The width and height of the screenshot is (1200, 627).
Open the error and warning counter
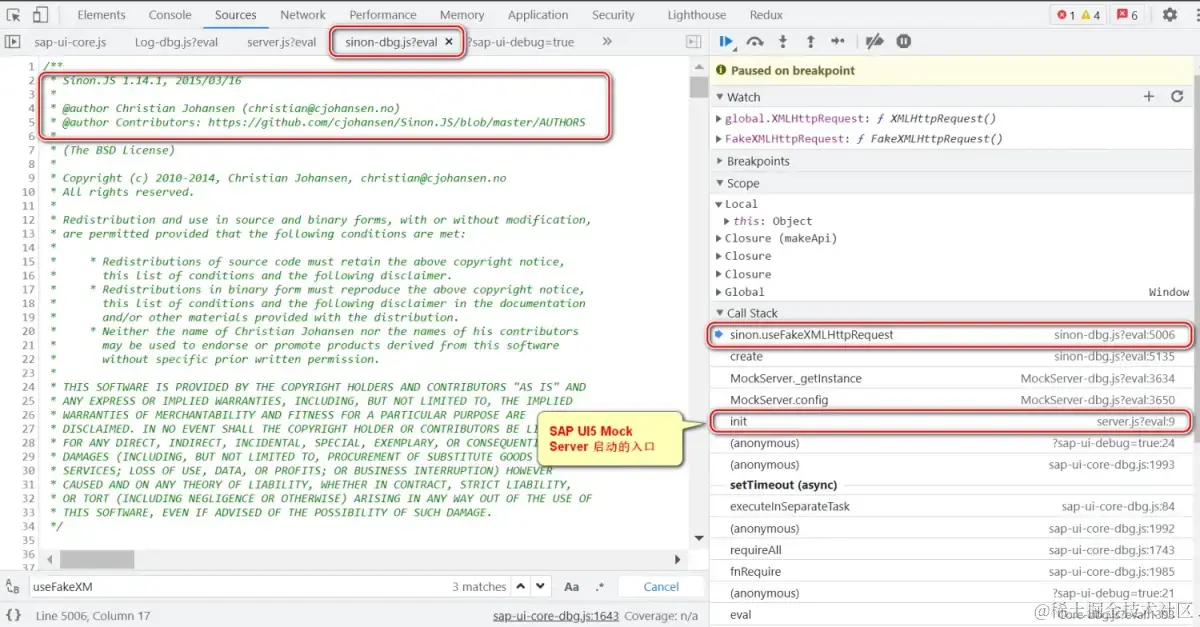(x=1080, y=15)
